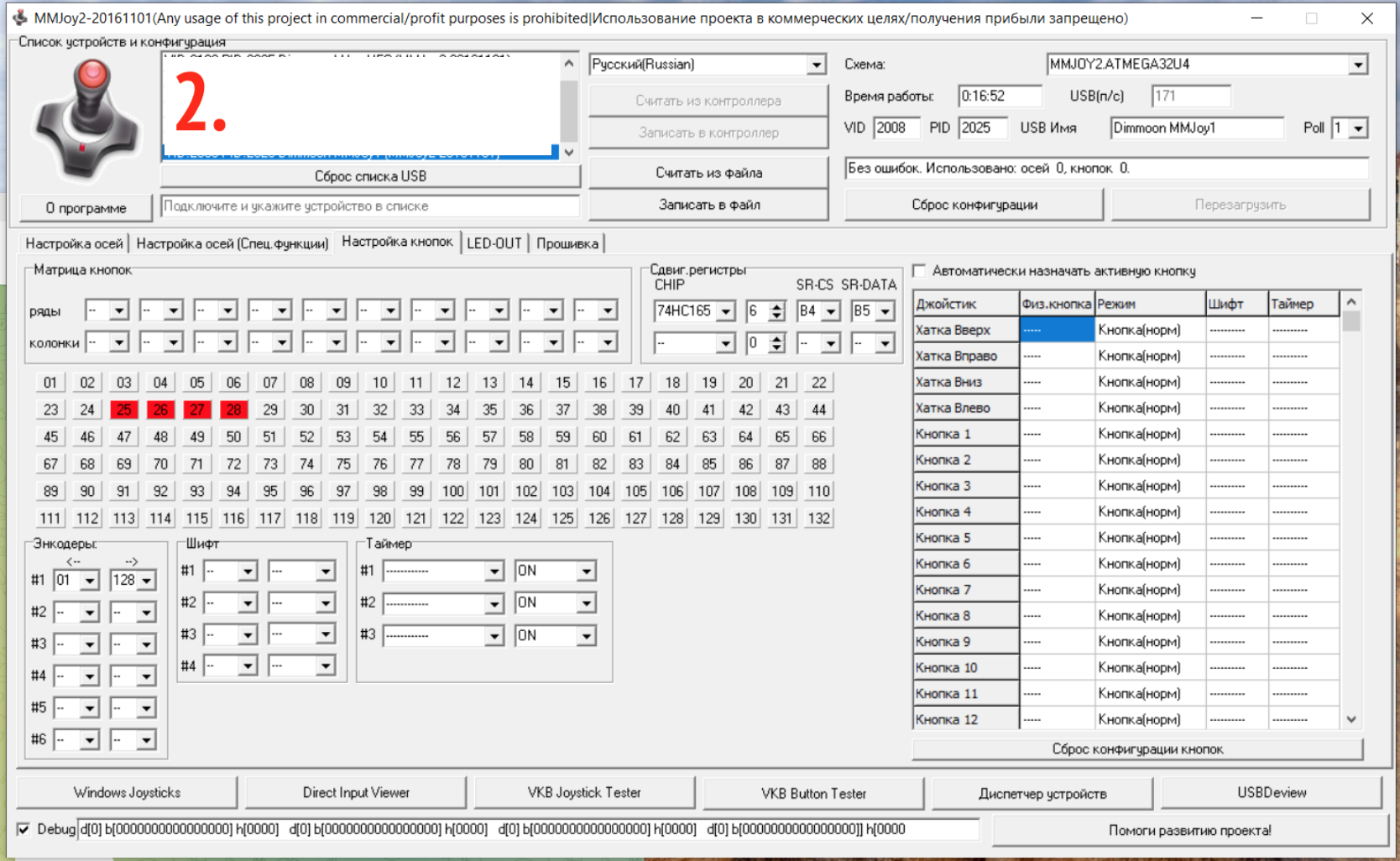Click the joystick image icon
Image resolution: width=1400 pixels, height=861 pixels.
86,120
